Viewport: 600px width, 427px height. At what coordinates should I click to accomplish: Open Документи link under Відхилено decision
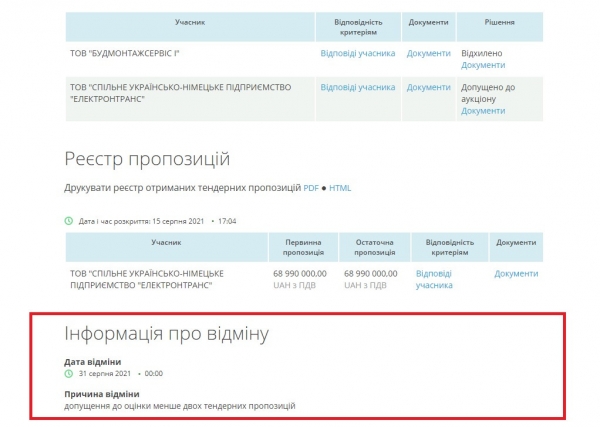(x=483, y=65)
